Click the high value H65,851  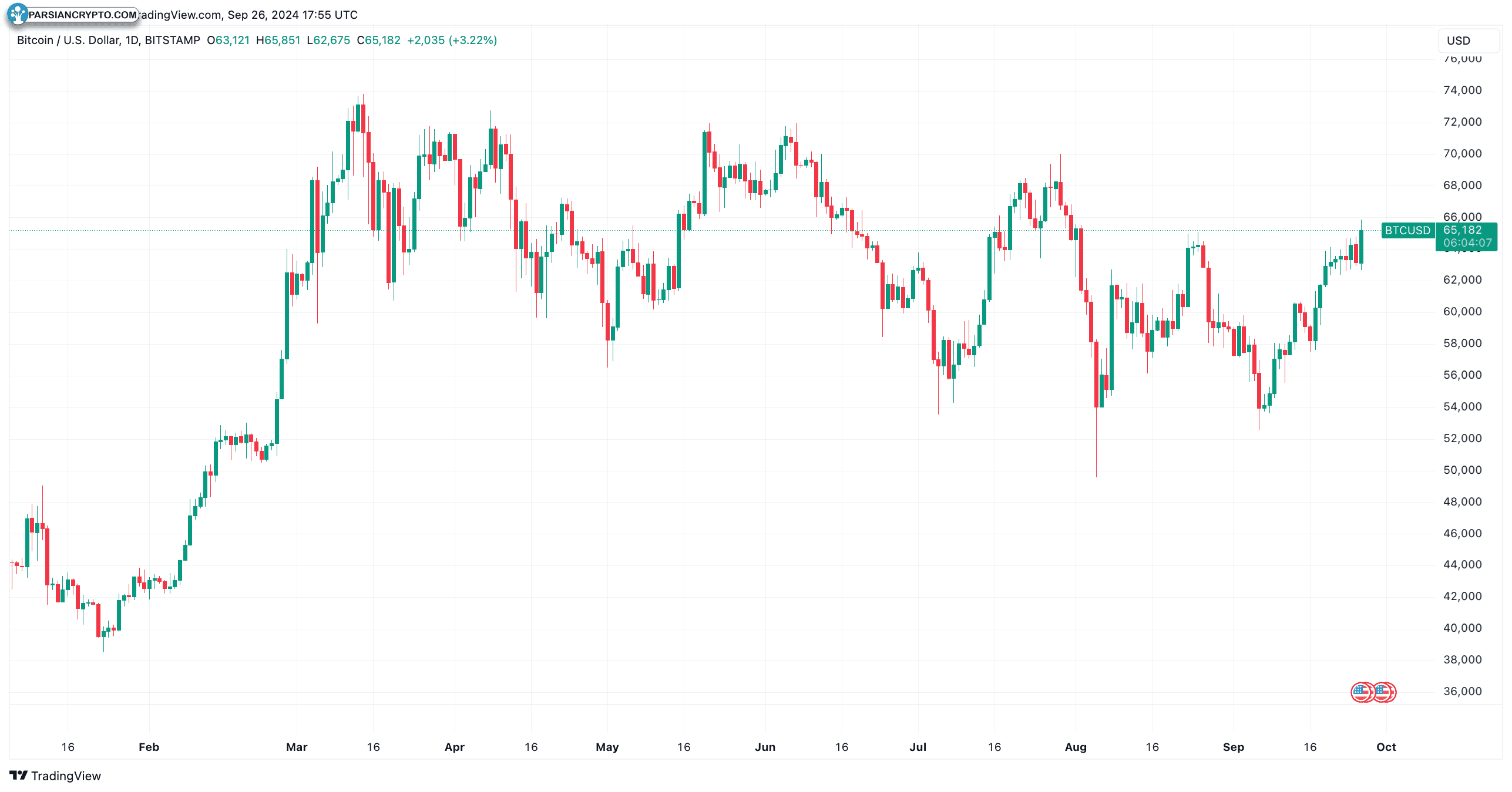278,41
